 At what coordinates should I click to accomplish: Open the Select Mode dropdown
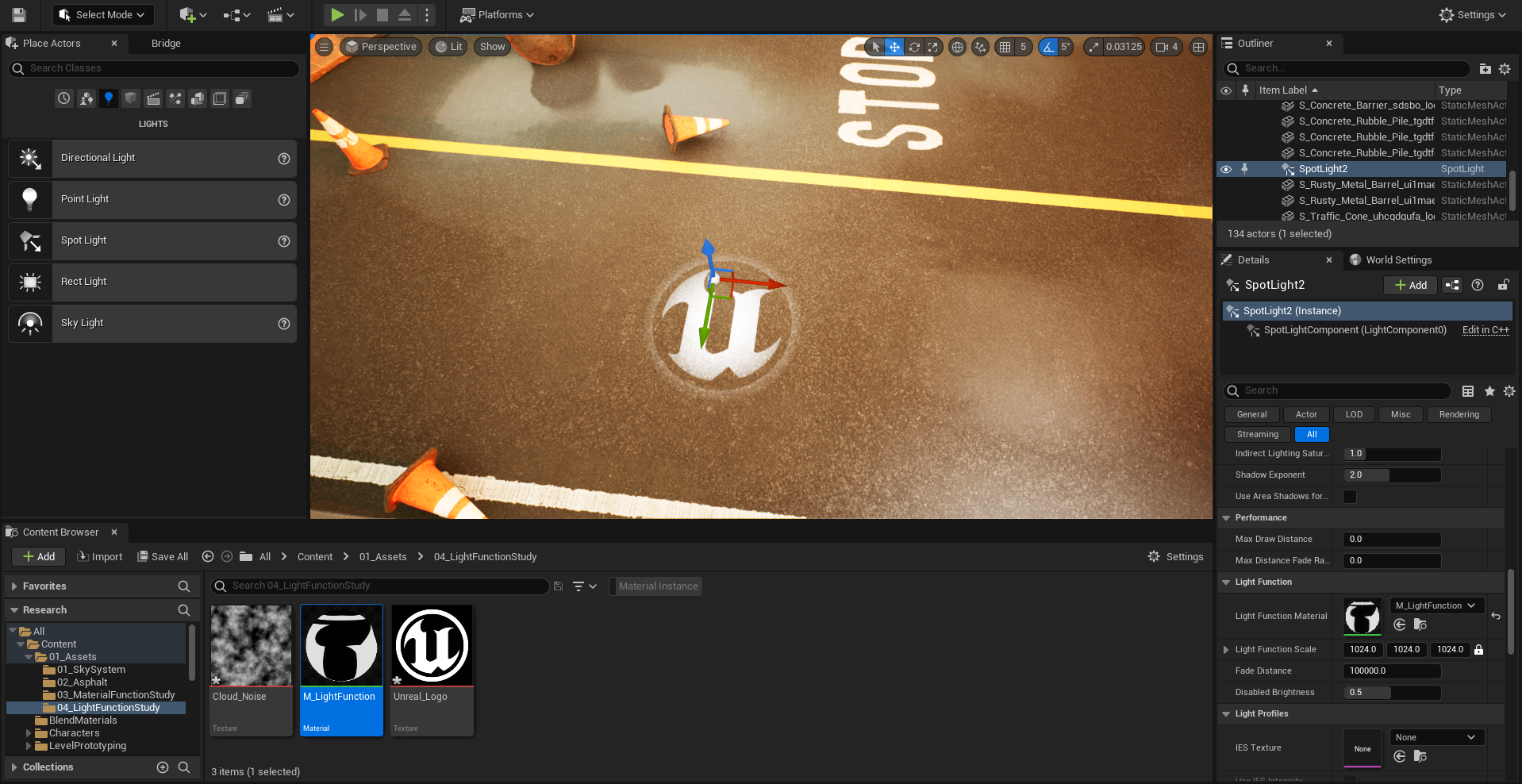102,14
